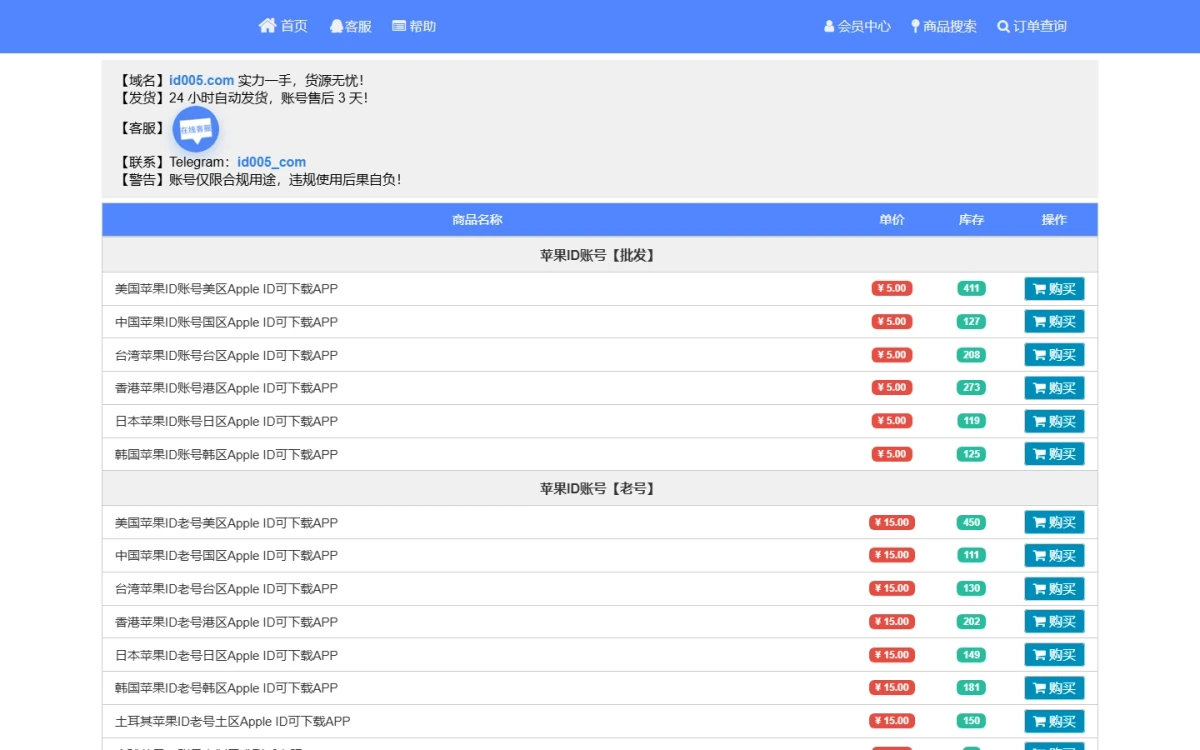Screen dimensions: 1200x750
Task: Click 日本苹果ID老号日区 product name
Action: point(226,655)
